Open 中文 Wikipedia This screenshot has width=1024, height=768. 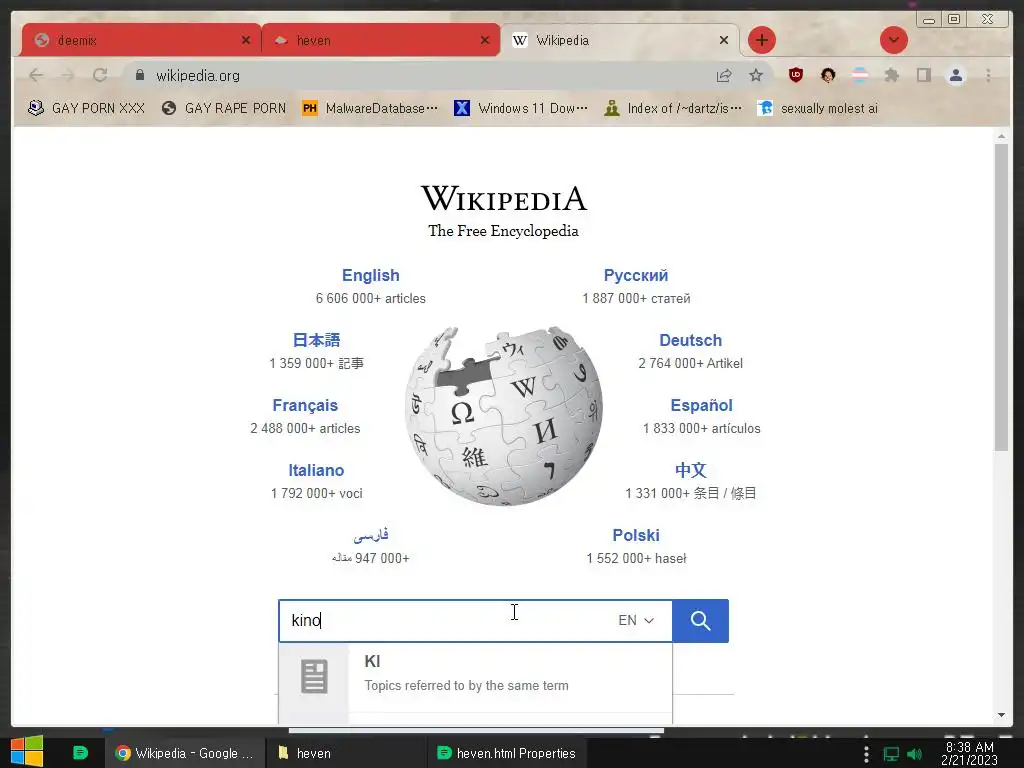[x=690, y=470]
